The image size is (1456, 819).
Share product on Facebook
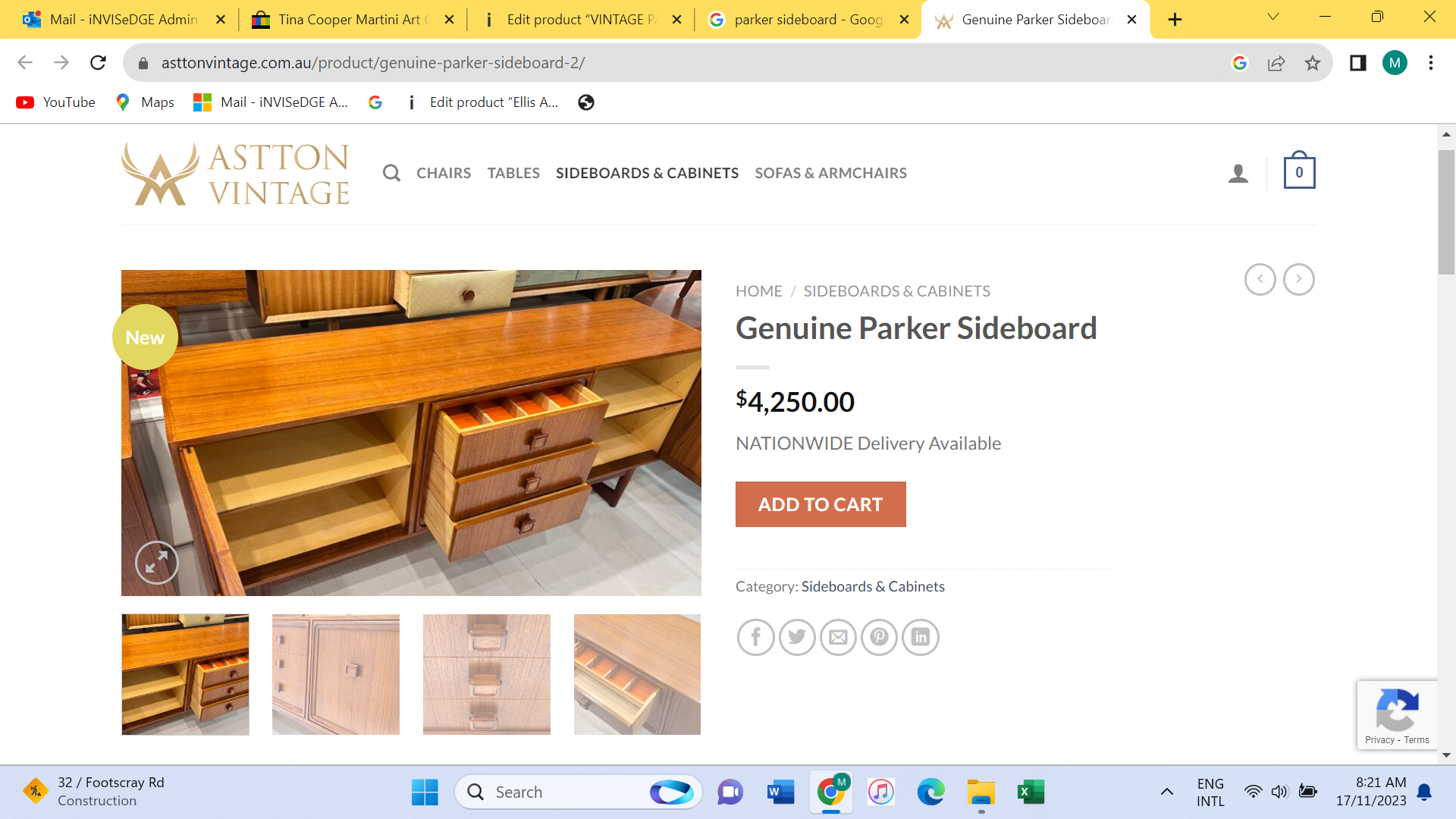click(755, 637)
